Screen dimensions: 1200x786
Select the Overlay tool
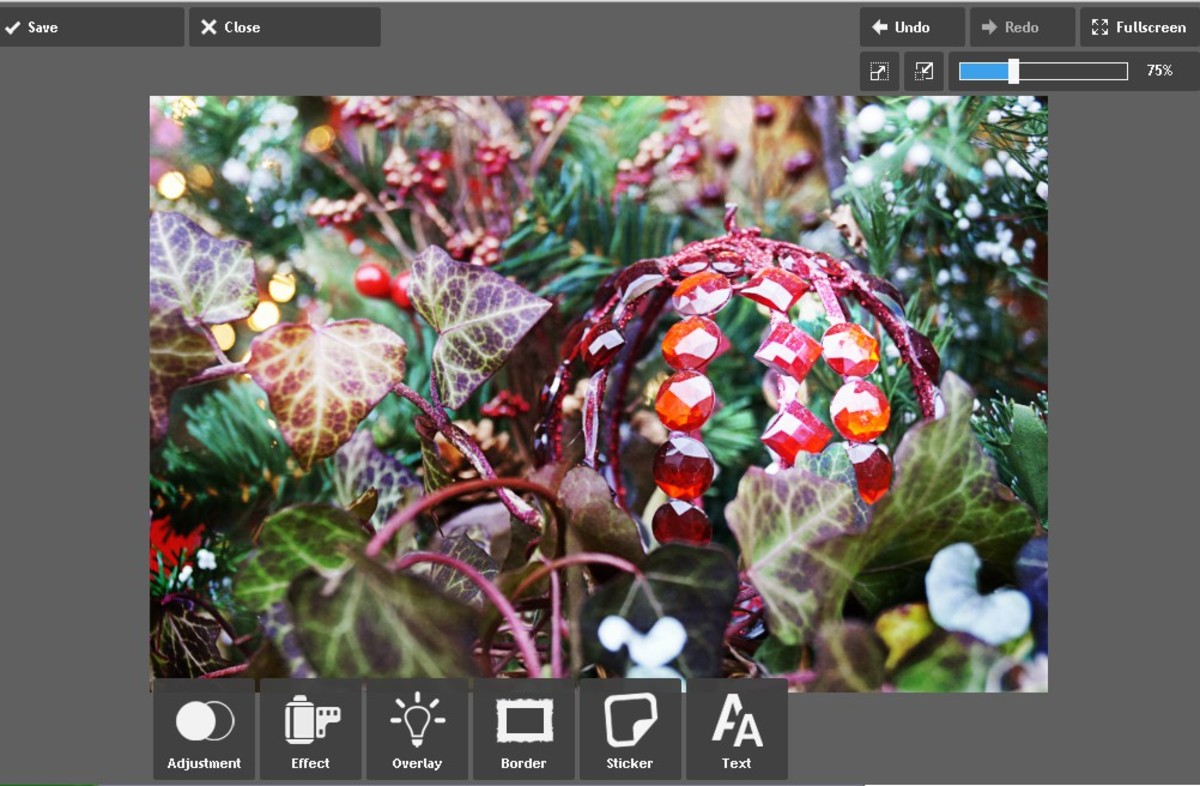pos(417,731)
